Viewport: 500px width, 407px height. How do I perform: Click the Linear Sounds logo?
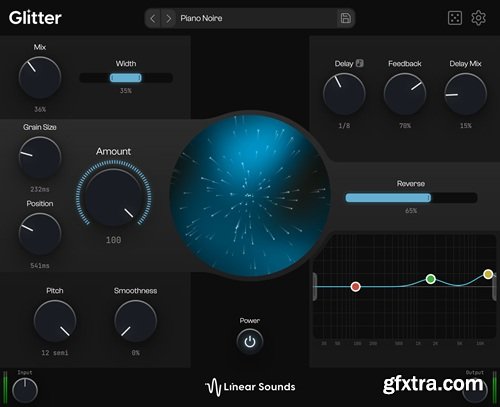coord(250,387)
